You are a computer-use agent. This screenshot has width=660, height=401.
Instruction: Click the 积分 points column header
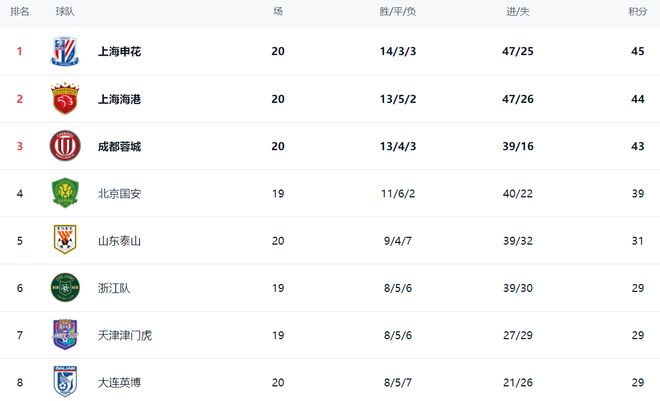tap(637, 11)
